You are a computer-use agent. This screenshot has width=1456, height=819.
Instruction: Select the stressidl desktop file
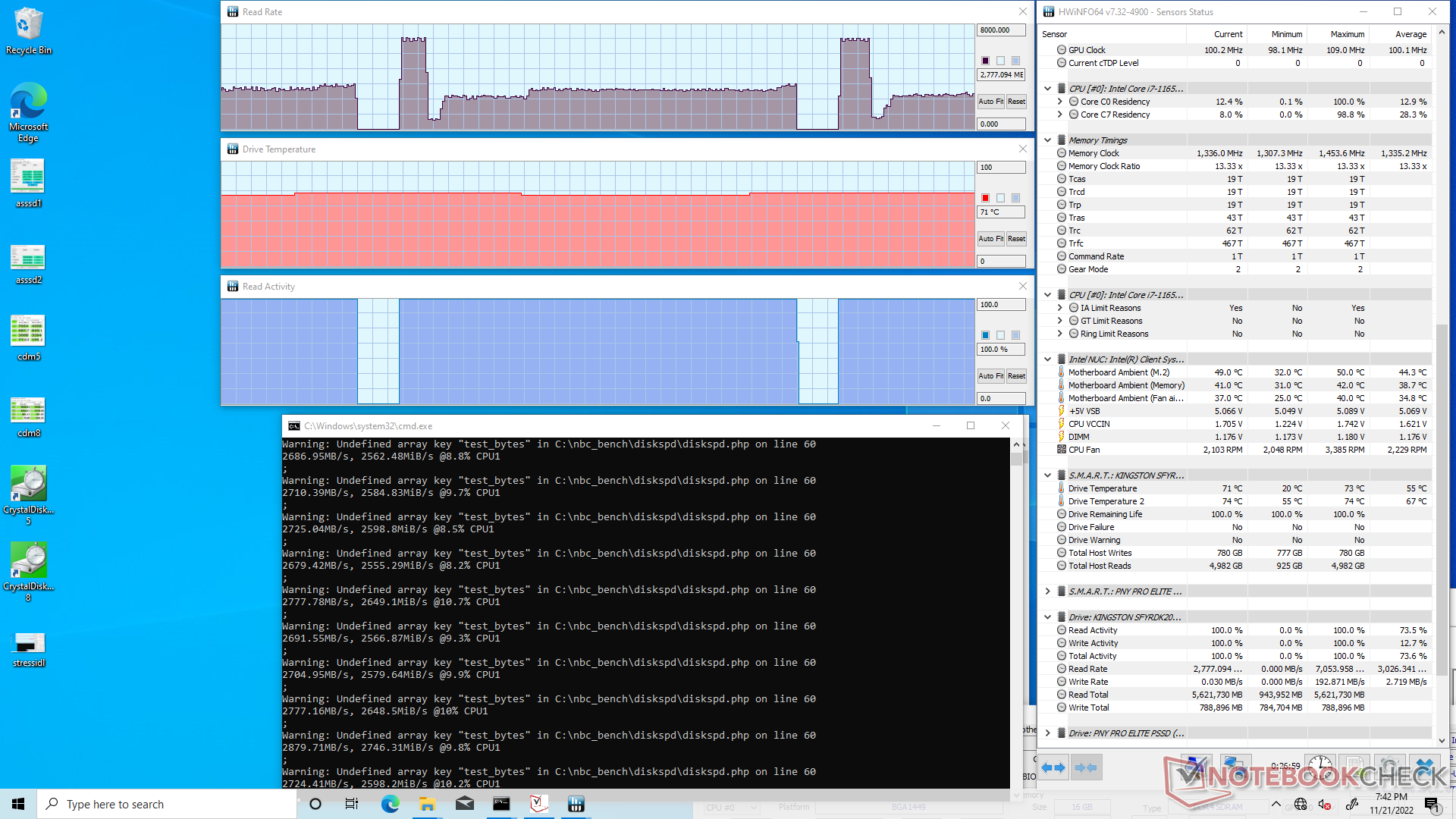28,649
